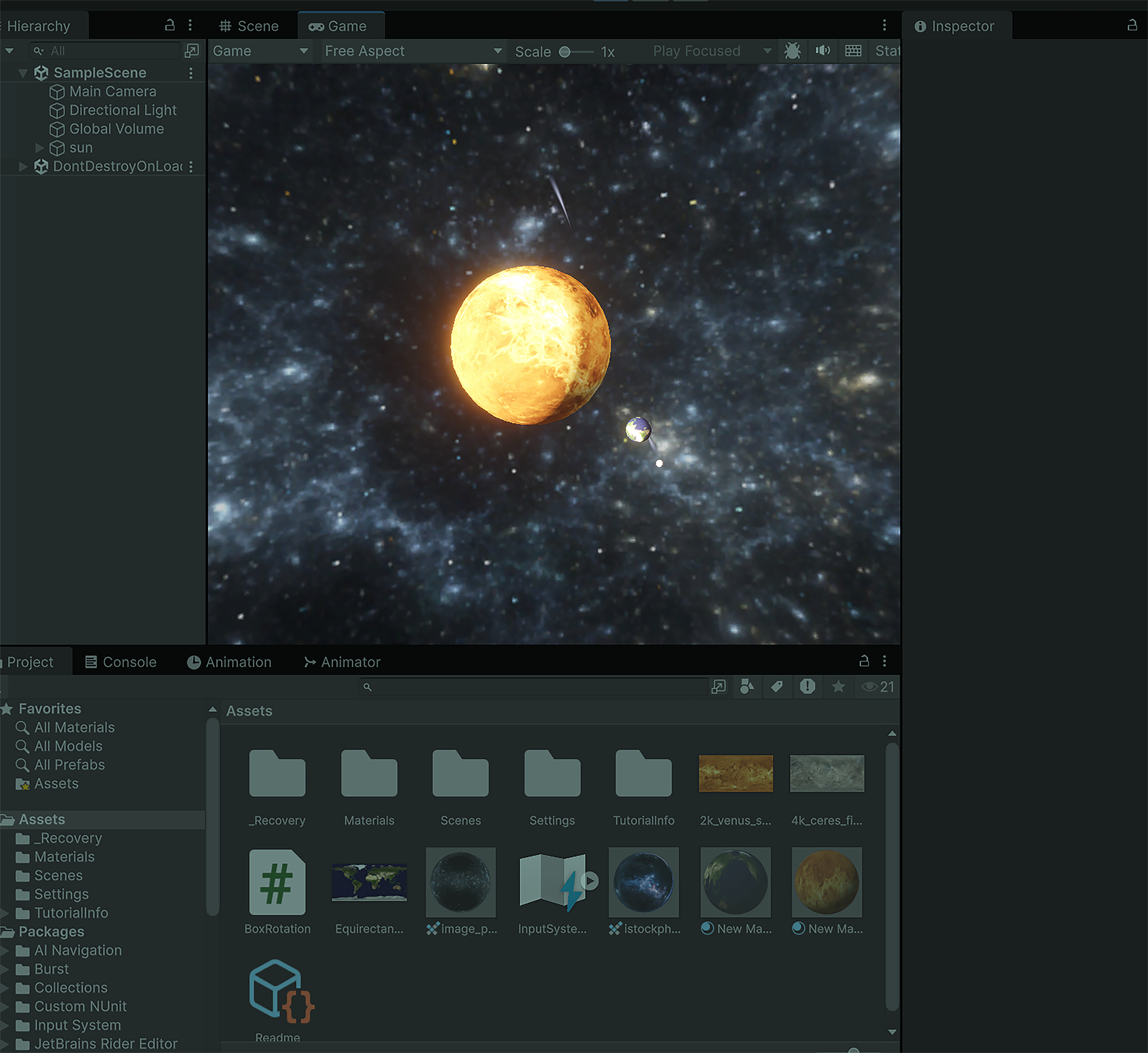Click the search-by-label tag icon

[x=777, y=686]
